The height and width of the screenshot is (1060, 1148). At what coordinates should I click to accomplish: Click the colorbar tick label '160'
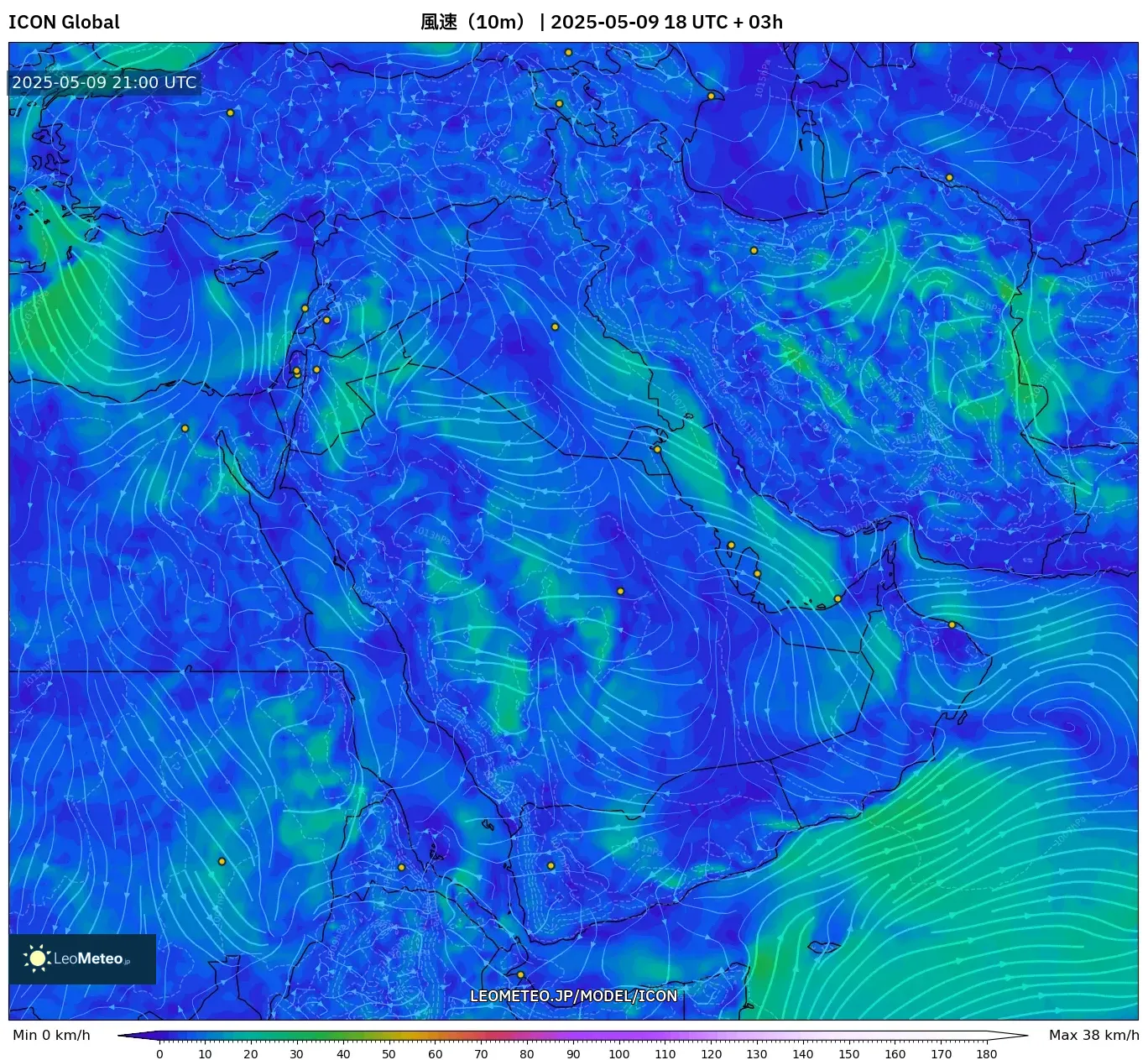point(895,1054)
